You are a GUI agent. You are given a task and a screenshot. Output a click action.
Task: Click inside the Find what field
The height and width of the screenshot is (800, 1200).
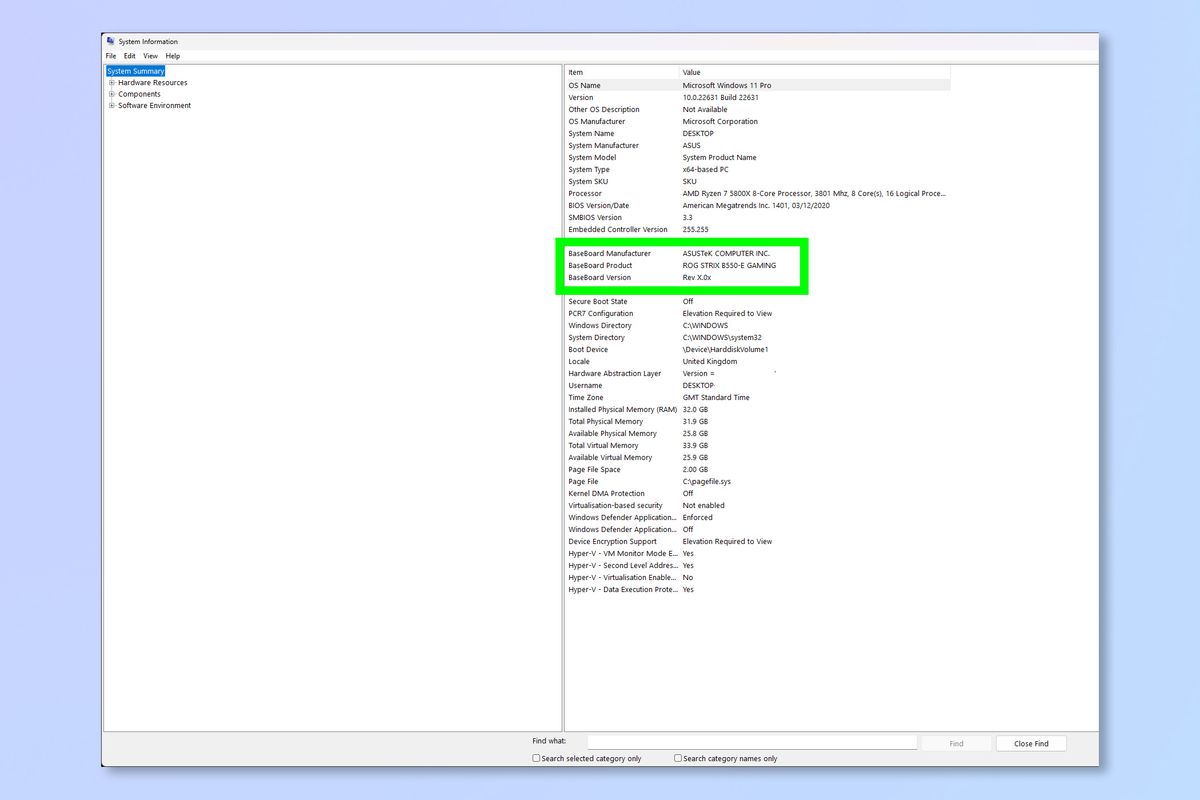pyautogui.click(x=750, y=742)
